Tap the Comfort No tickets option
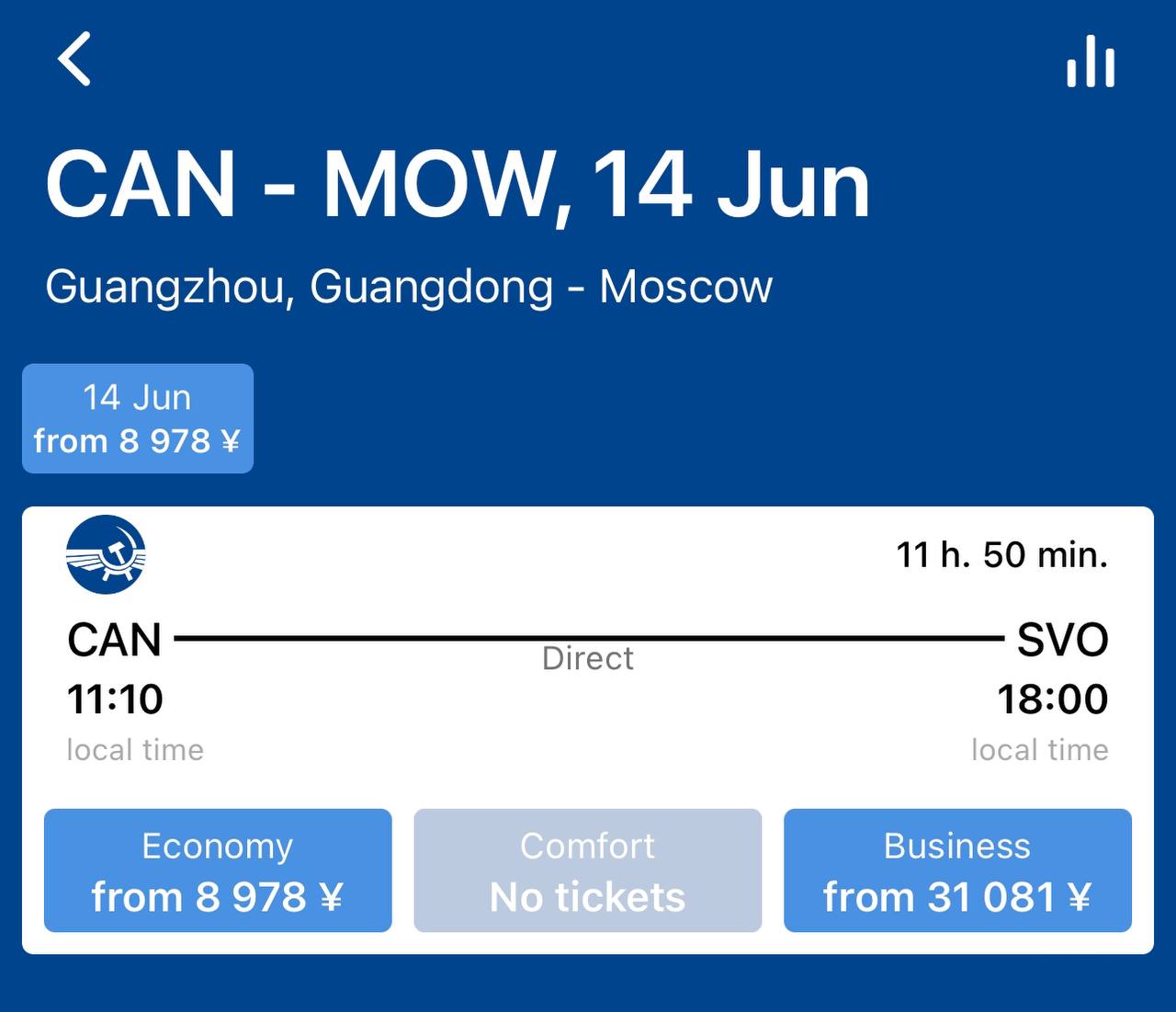 pos(588,870)
